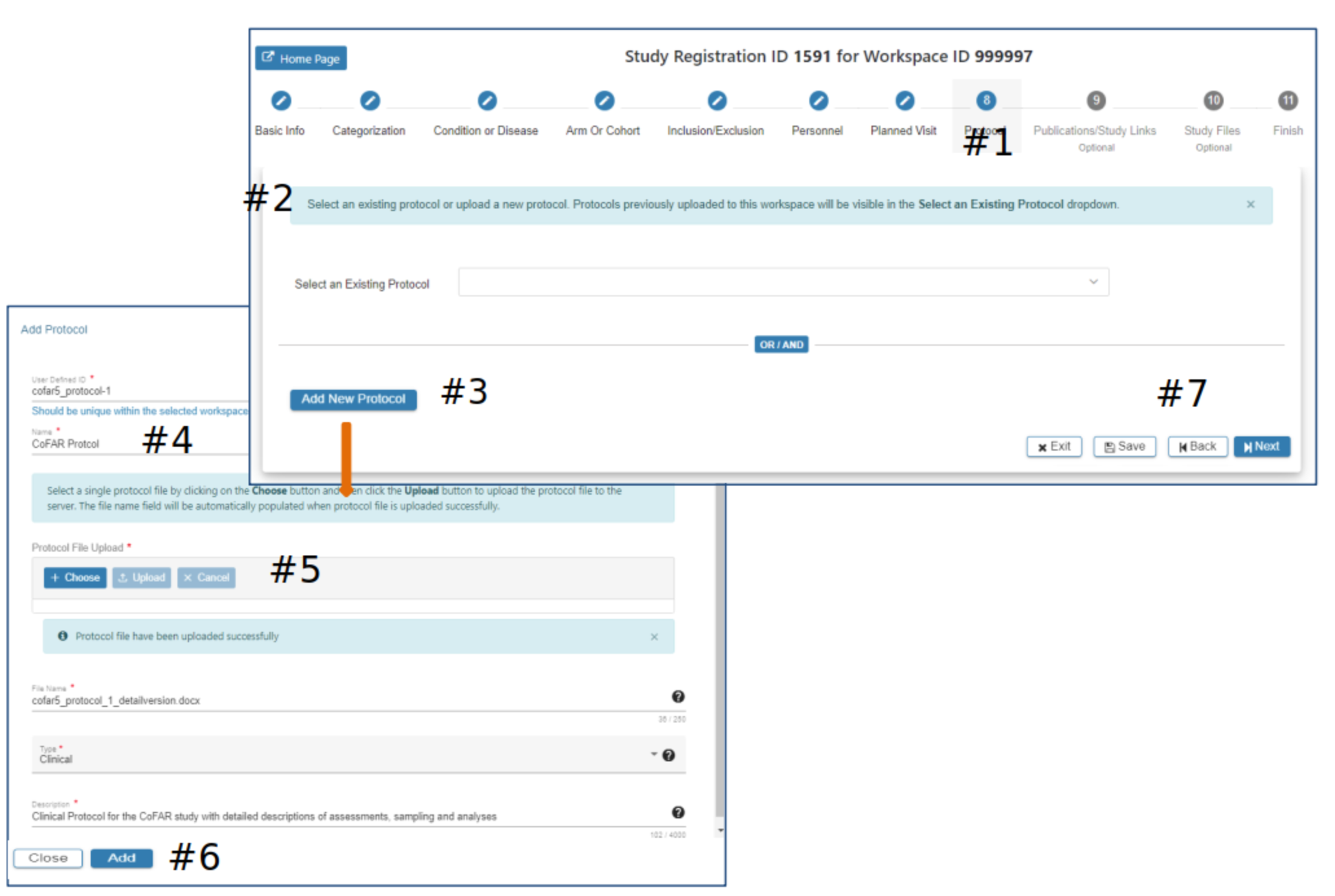This screenshot has width=1335, height=896.
Task: Choose a protocol file to upload
Action: pyautogui.click(x=75, y=577)
